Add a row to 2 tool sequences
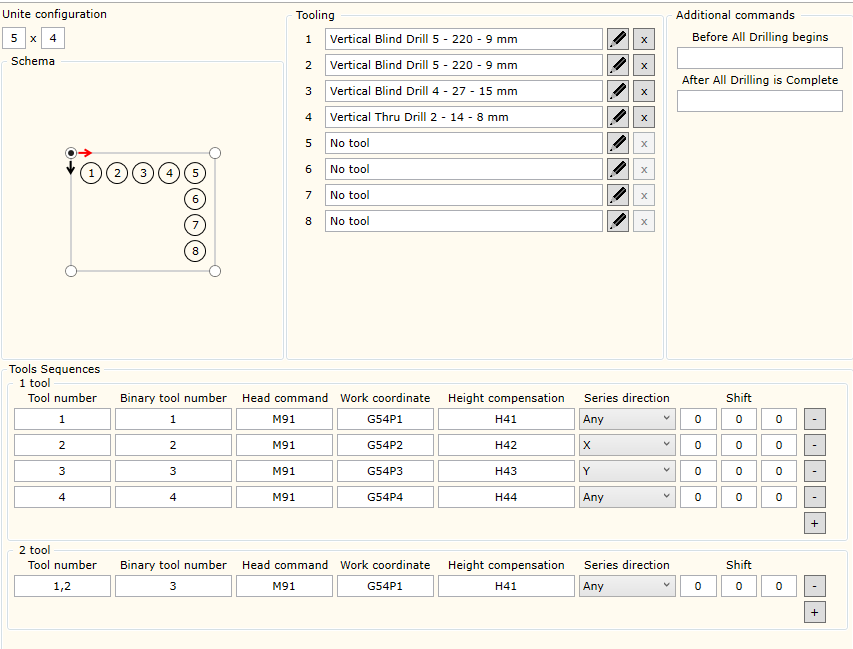 tap(814, 613)
